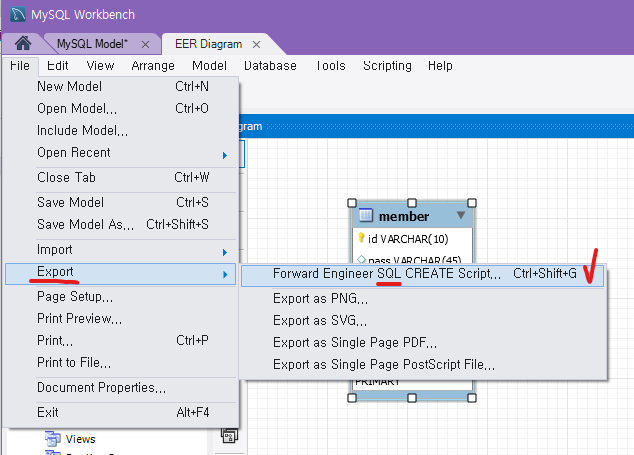
Task: Expand the Open Recent submenu
Action: coord(121,153)
